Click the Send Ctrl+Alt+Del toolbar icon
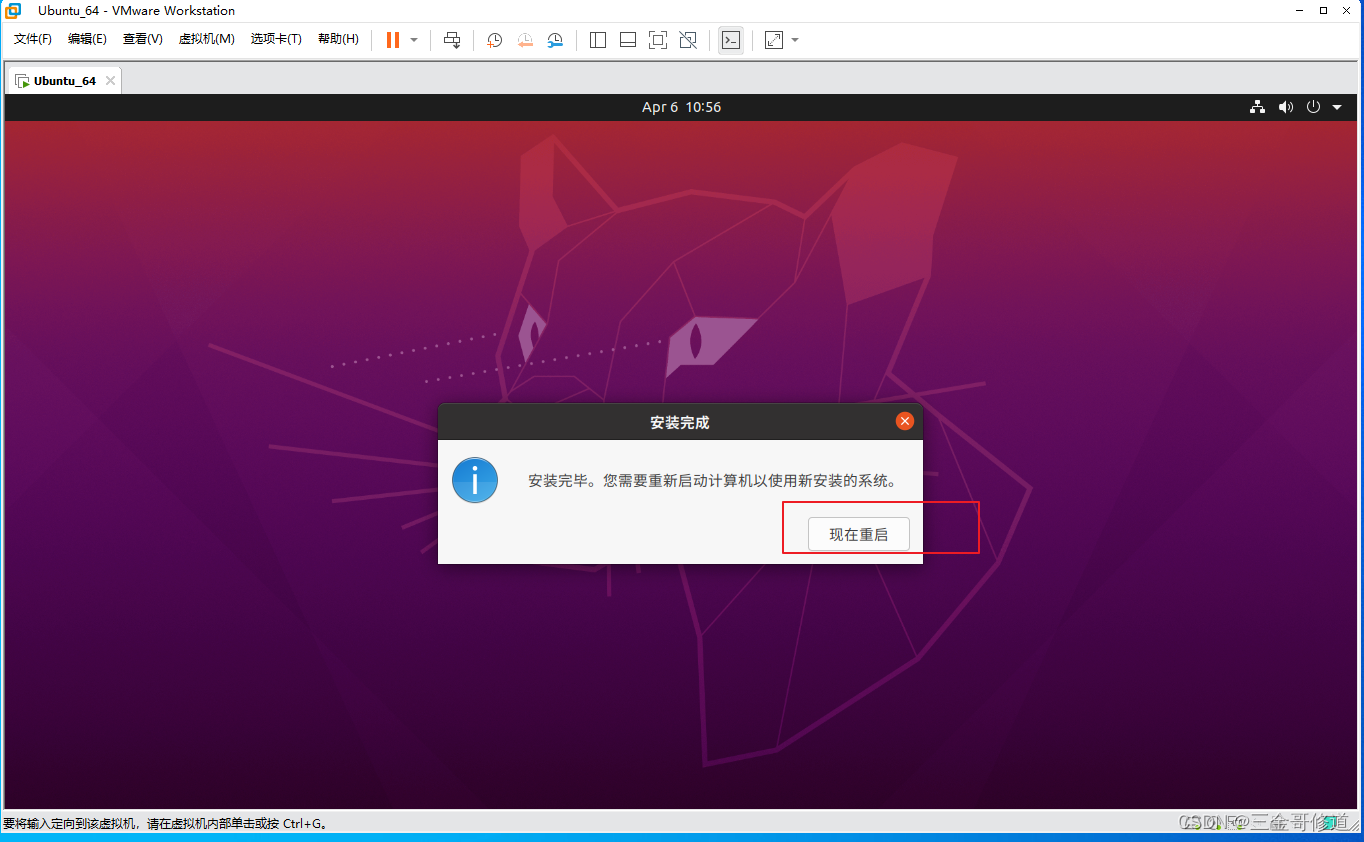This screenshot has height=842, width=1364. click(x=452, y=40)
